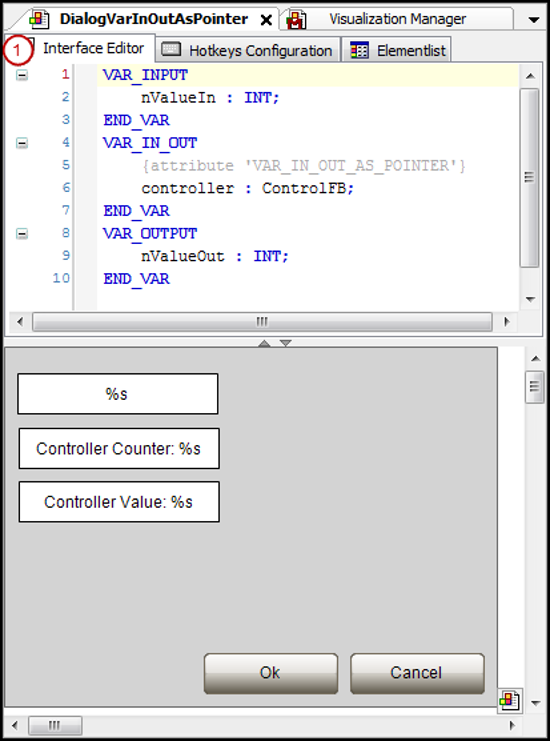This screenshot has height=741, width=550.
Task: Click the VAR_OUTPUT keyword
Action: pos(150,233)
